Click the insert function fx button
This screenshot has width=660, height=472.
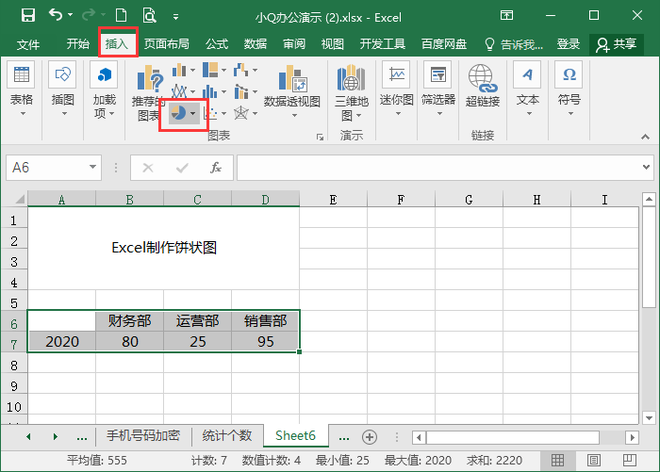coord(216,168)
